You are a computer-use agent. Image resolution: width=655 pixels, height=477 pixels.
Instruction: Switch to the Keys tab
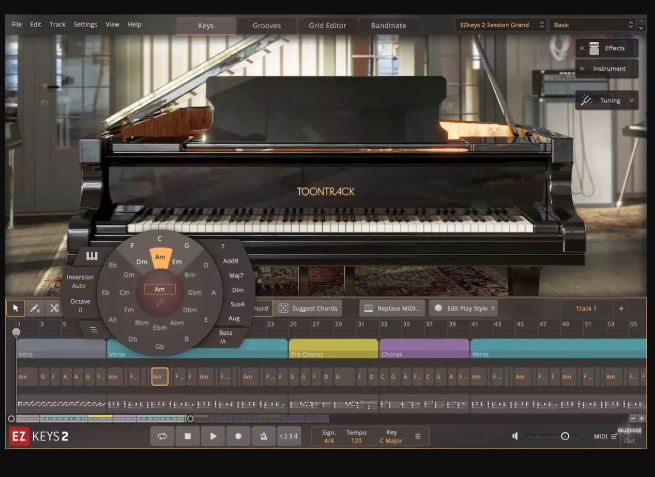coord(206,25)
